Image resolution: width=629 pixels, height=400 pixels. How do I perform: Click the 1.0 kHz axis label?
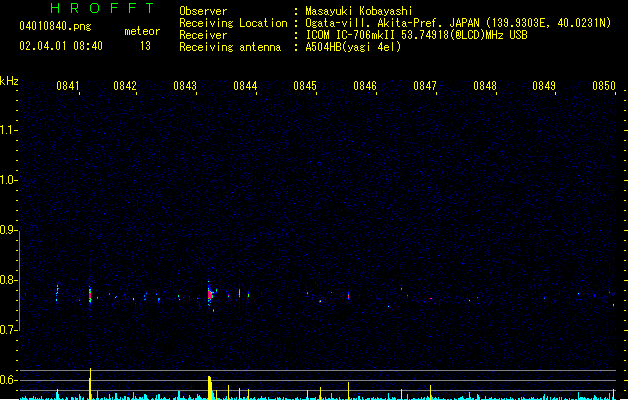8,180
